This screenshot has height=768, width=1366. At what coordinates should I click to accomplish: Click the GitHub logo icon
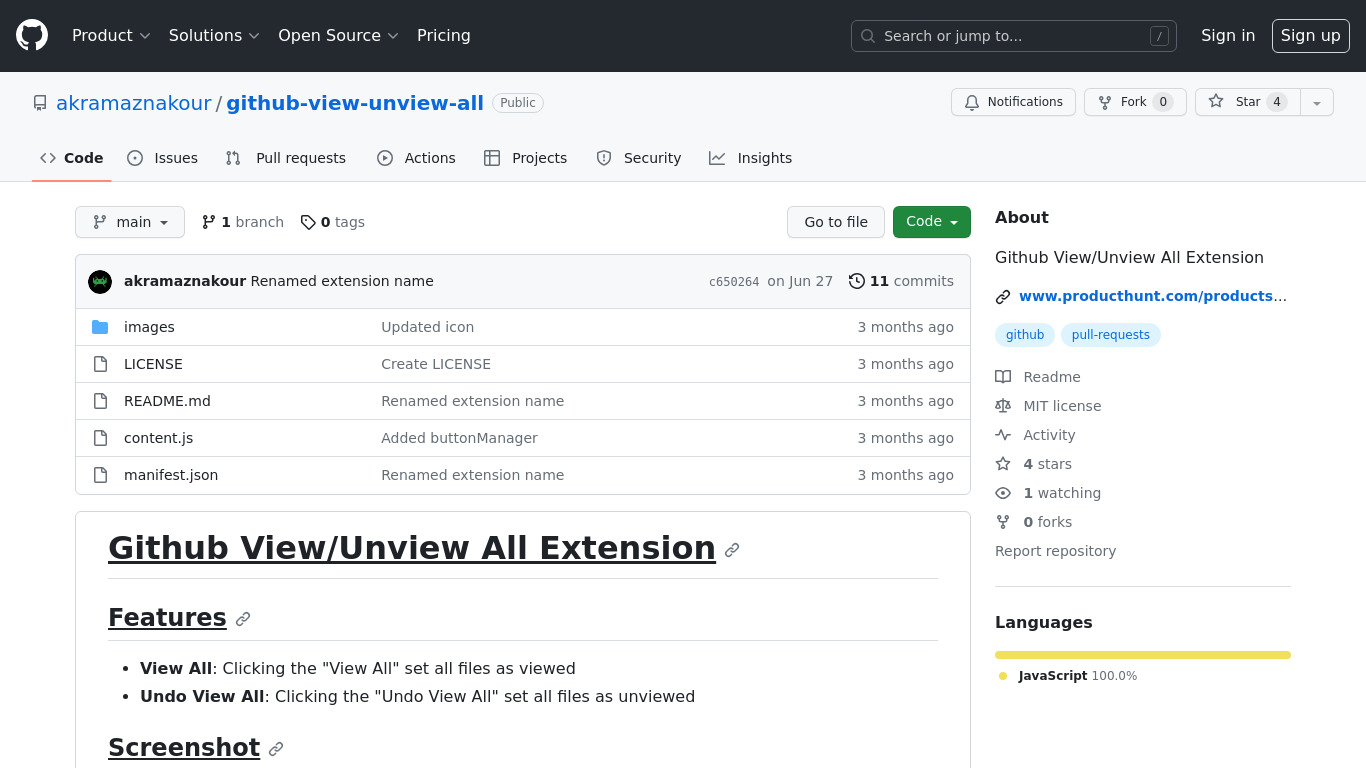pyautogui.click(x=32, y=35)
